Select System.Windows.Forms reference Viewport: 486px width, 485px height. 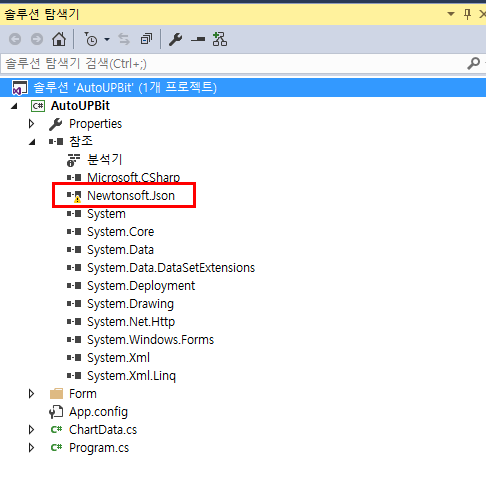coord(150,340)
